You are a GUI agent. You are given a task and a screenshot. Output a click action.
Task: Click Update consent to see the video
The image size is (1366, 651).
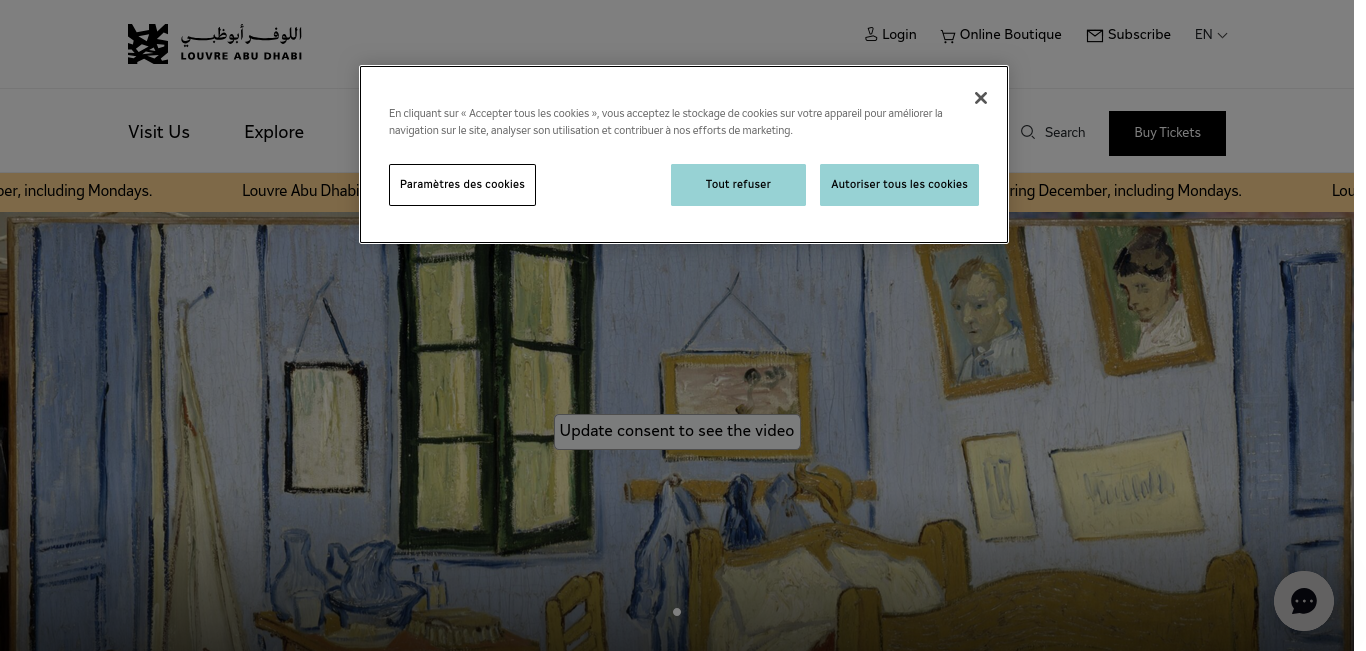click(x=677, y=431)
